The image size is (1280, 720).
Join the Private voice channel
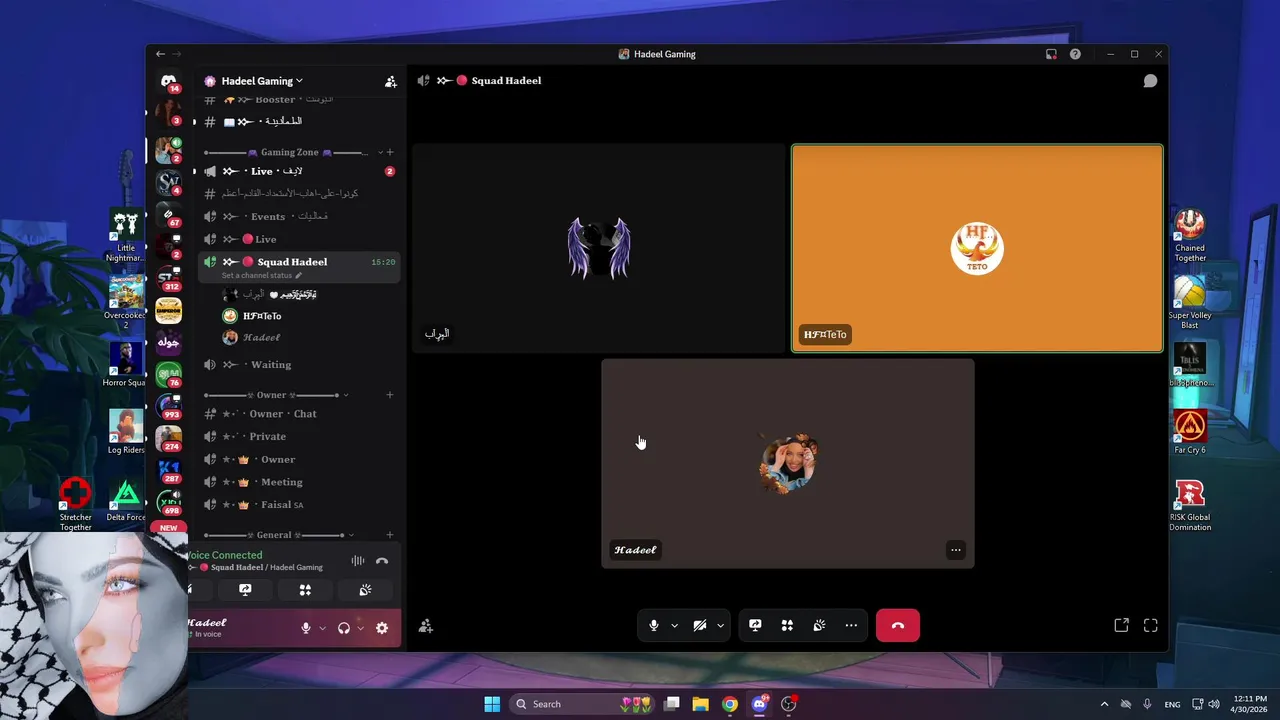pos(298,436)
